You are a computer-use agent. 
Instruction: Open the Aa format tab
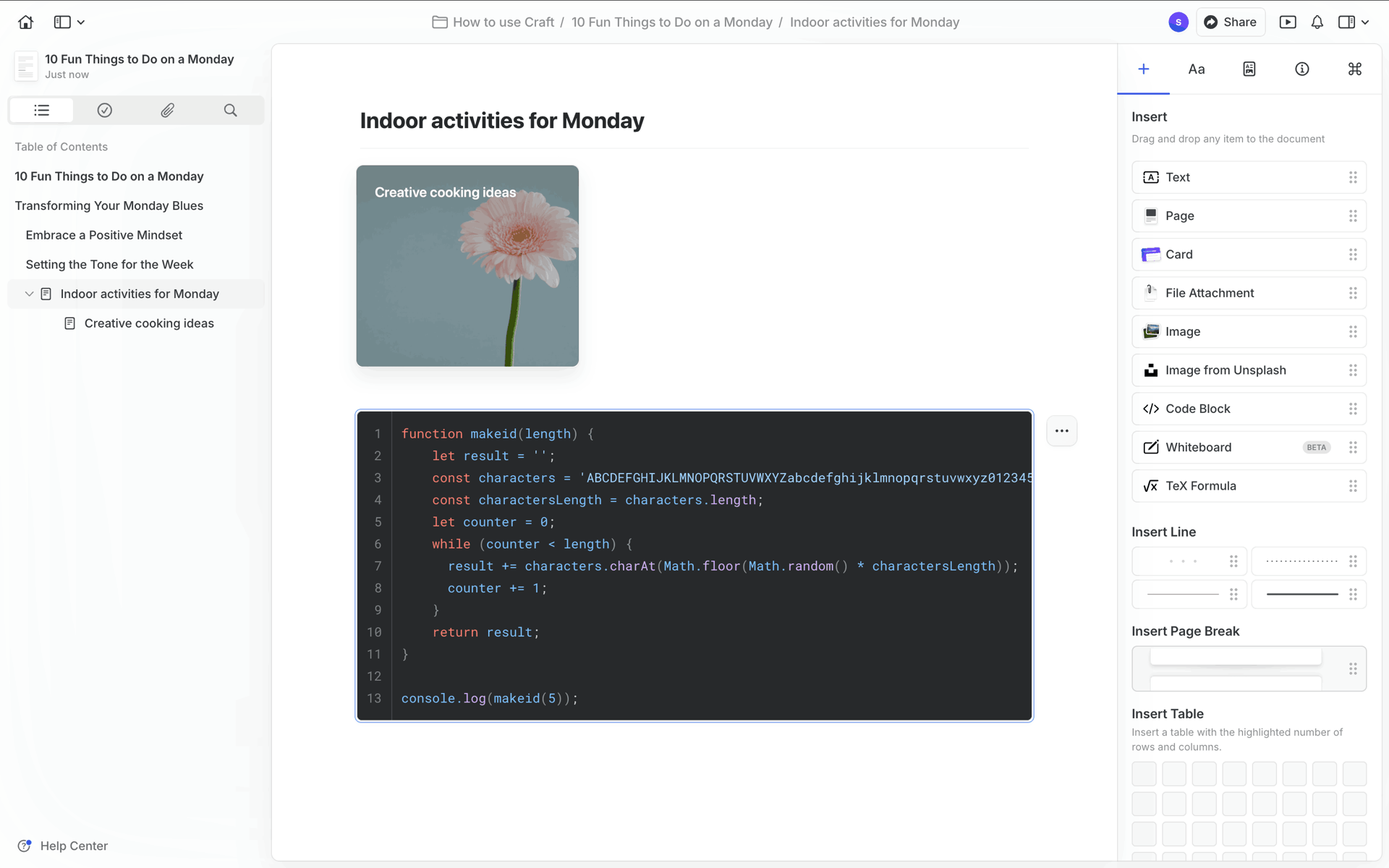1196,69
